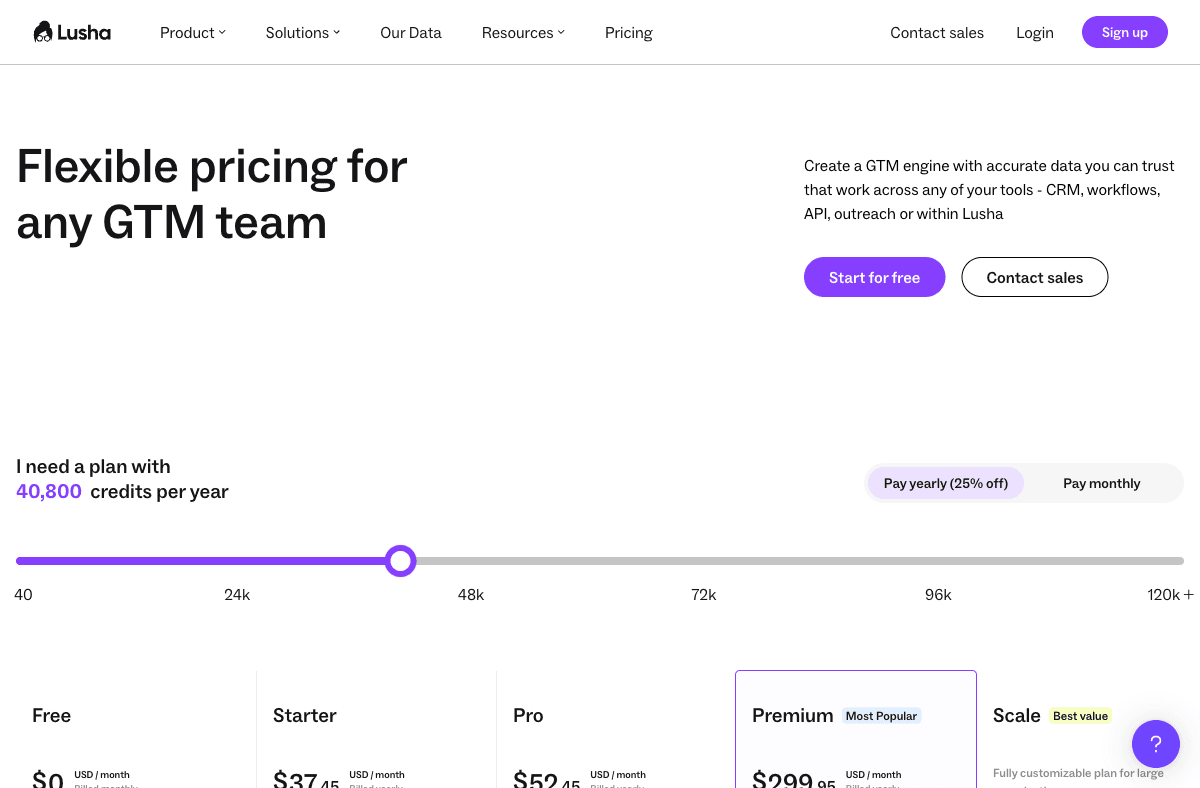Viewport: 1200px width, 788px height.
Task: Select the Premium plan card
Action: click(x=855, y=730)
